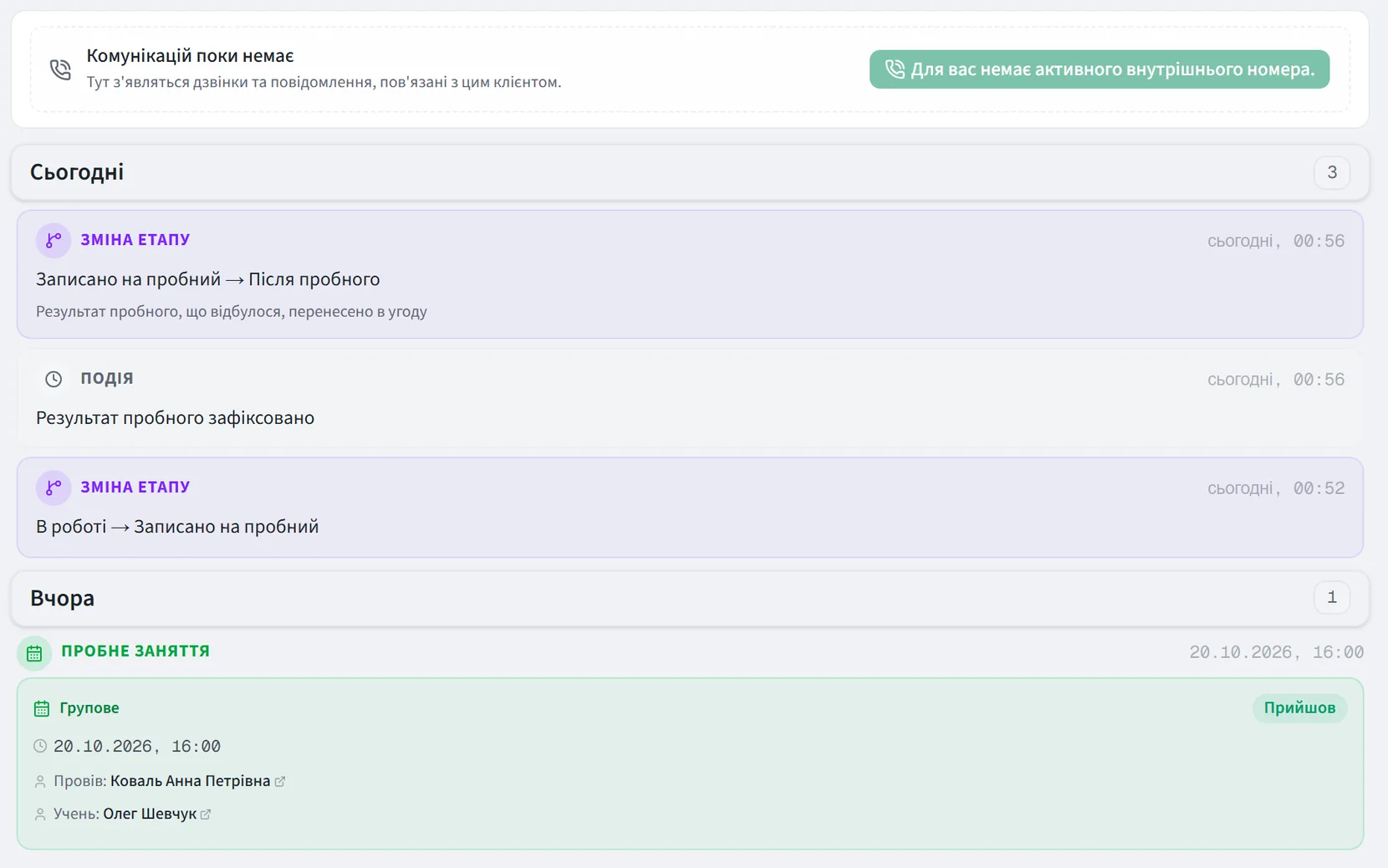Click the description about calls and messages
Image resolution: width=1388 pixels, height=868 pixels.
coord(324,82)
